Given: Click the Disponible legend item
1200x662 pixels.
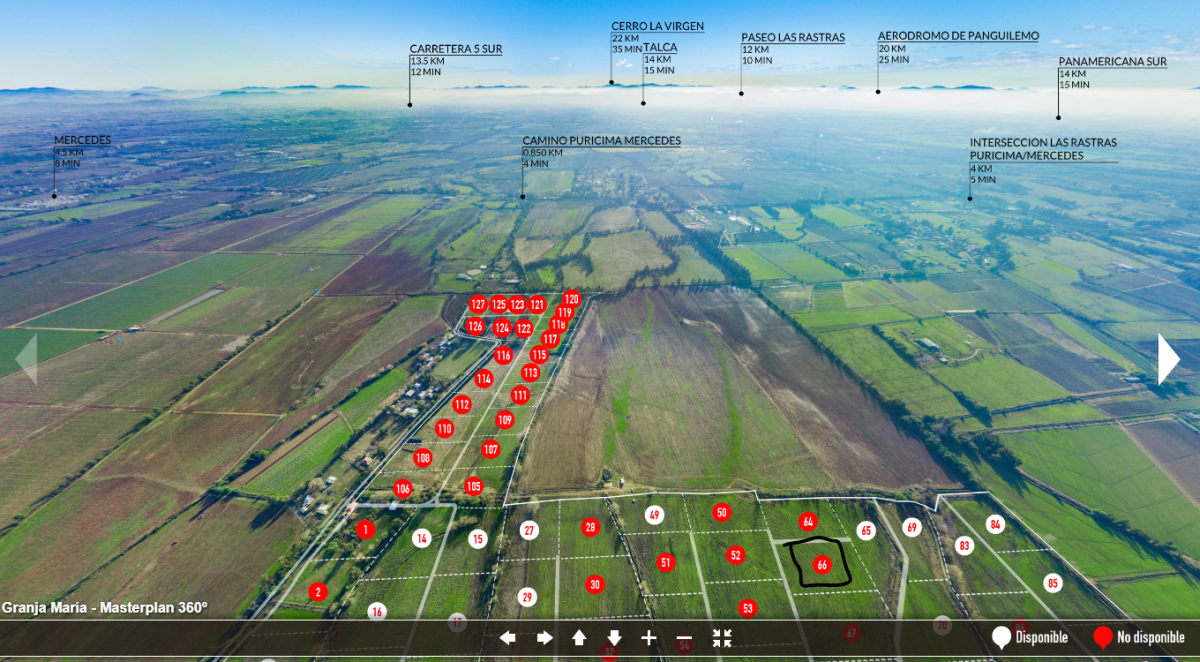Looking at the screenshot, I should pos(1030,637).
